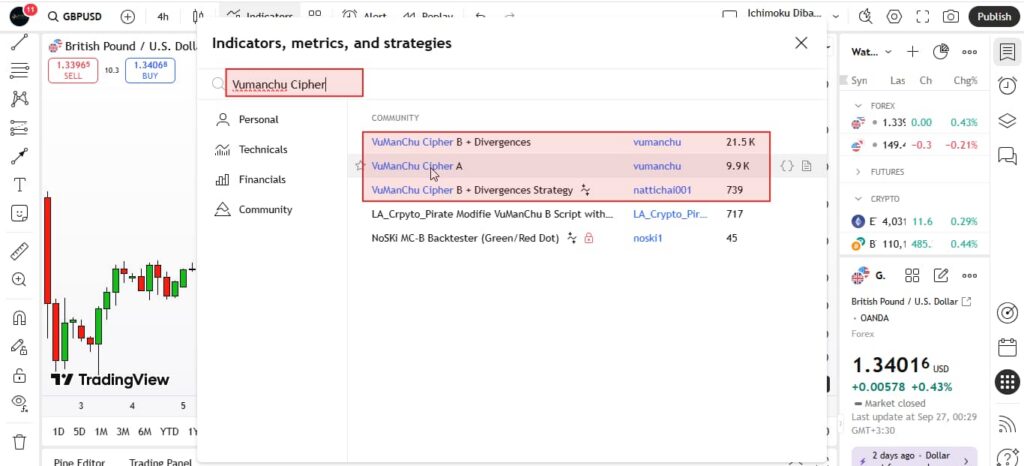Select the Text drawing tool
1024x466 pixels.
(18, 185)
